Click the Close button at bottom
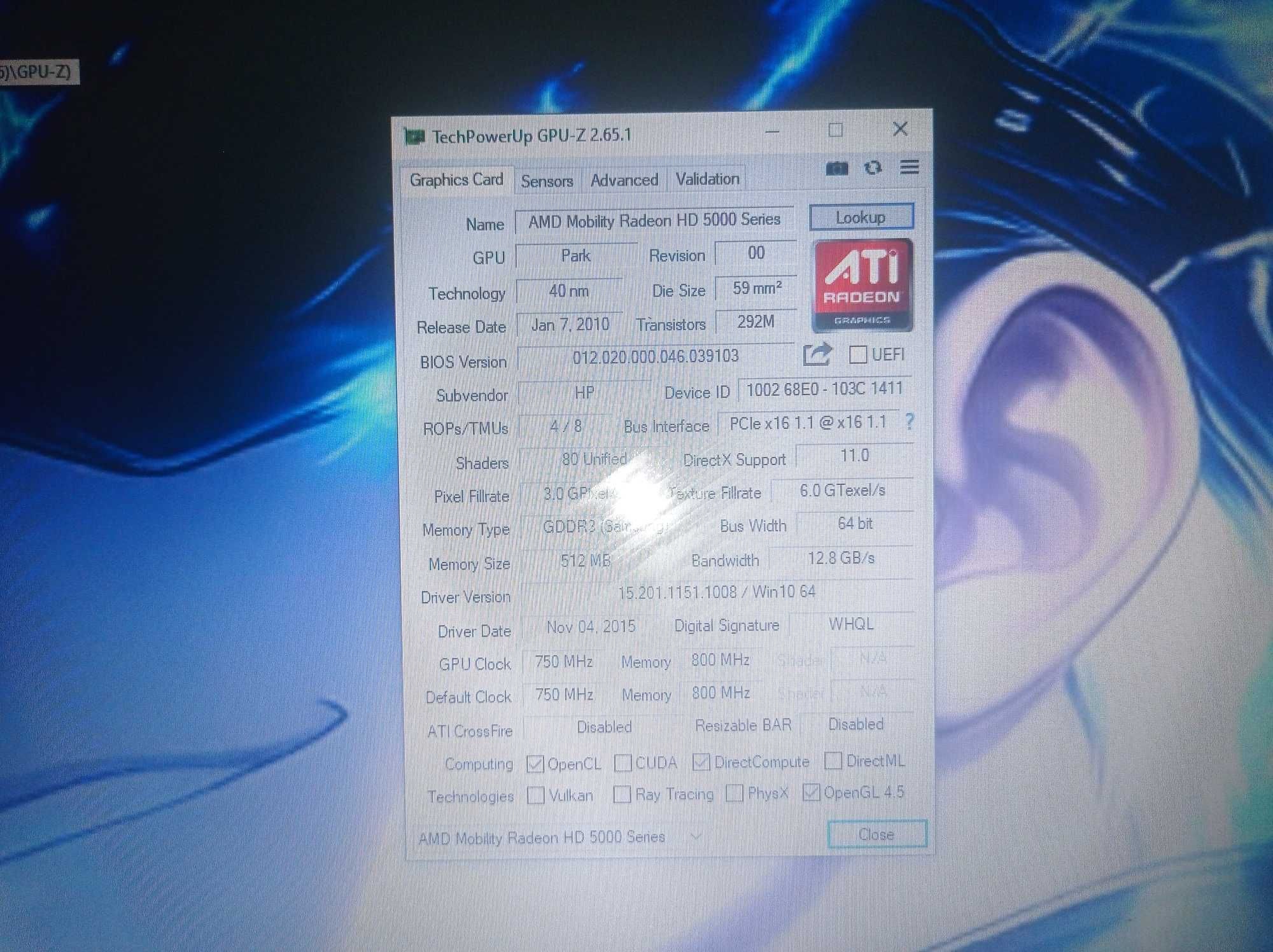The height and width of the screenshot is (952, 1273). tap(876, 834)
